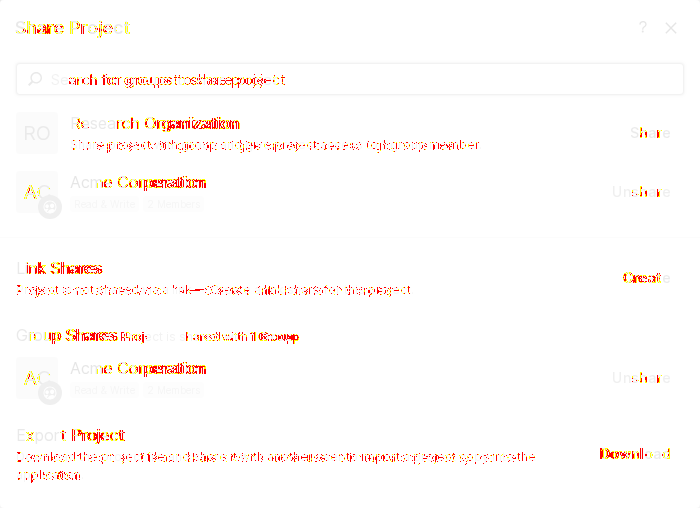The height and width of the screenshot is (508, 700).
Task: Unshare Acme Corporation in the search results
Action: [641, 192]
